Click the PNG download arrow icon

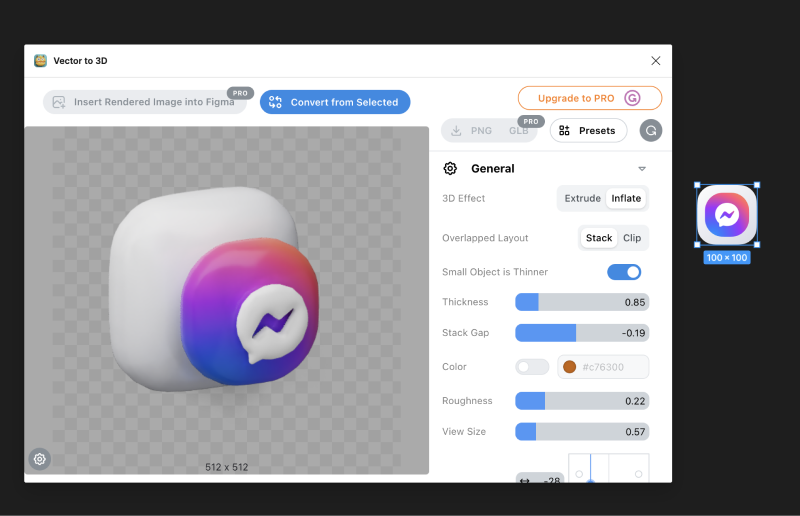coord(456,131)
